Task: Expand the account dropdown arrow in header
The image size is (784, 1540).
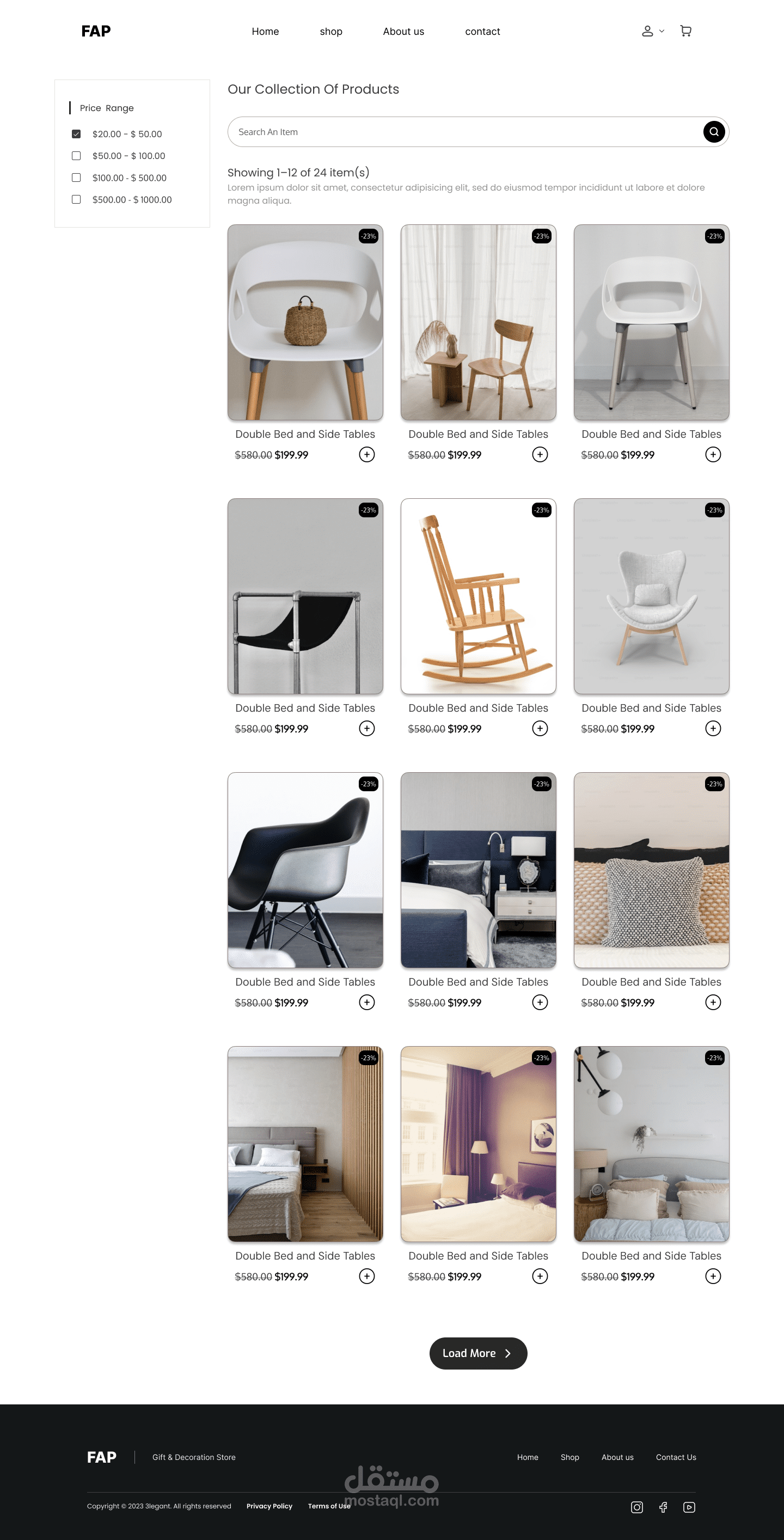Action: click(x=661, y=31)
